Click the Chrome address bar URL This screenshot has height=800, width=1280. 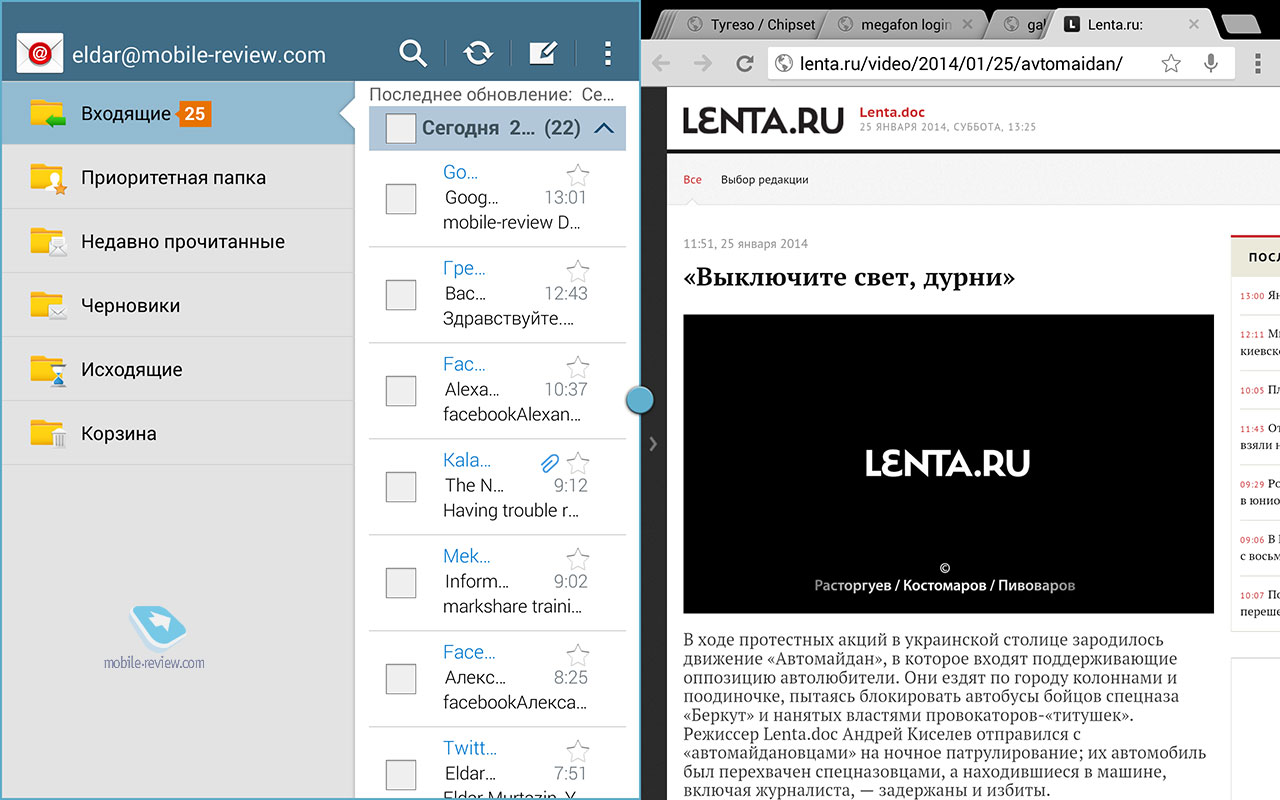coord(961,64)
